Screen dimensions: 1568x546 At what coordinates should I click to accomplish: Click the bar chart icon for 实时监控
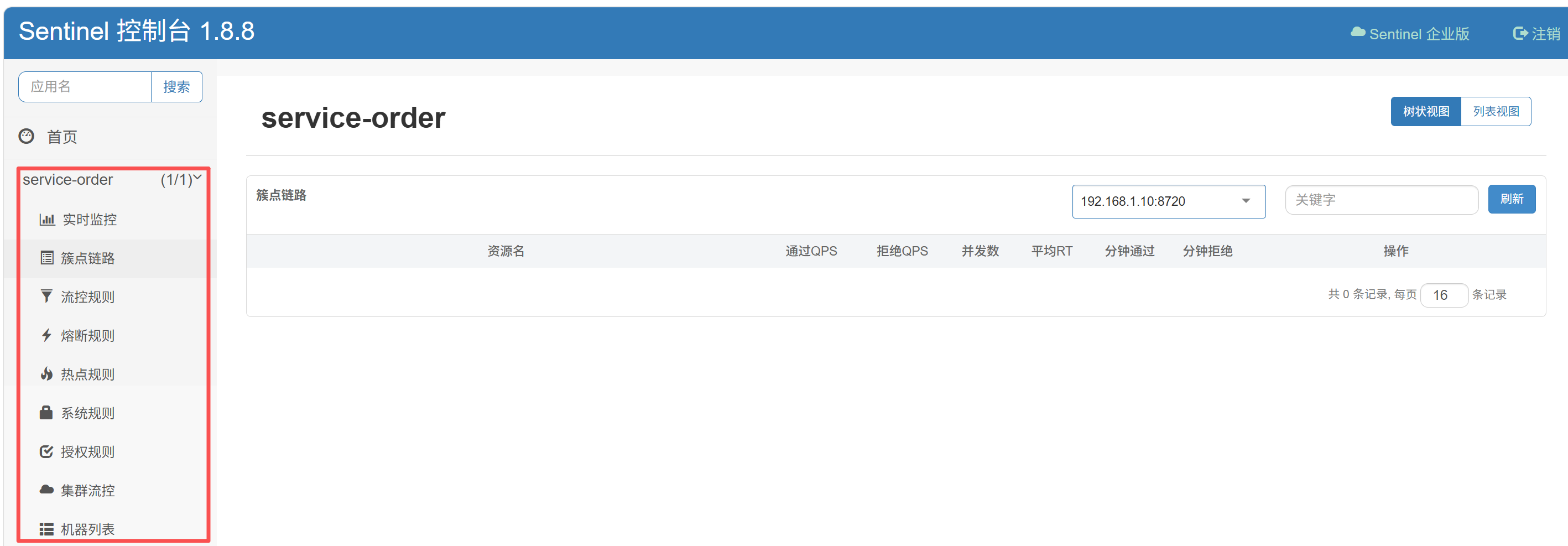tap(47, 219)
